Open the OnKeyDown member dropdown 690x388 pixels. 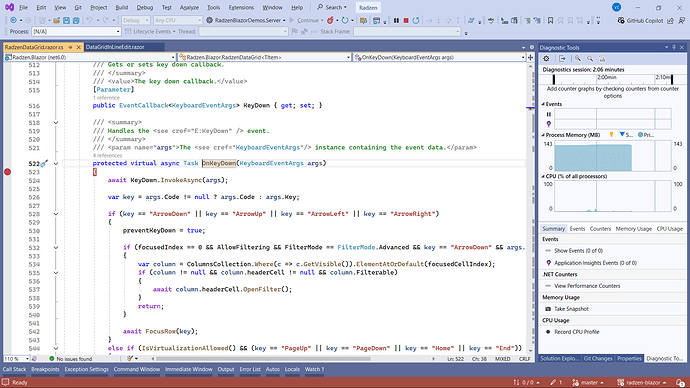(x=440, y=57)
